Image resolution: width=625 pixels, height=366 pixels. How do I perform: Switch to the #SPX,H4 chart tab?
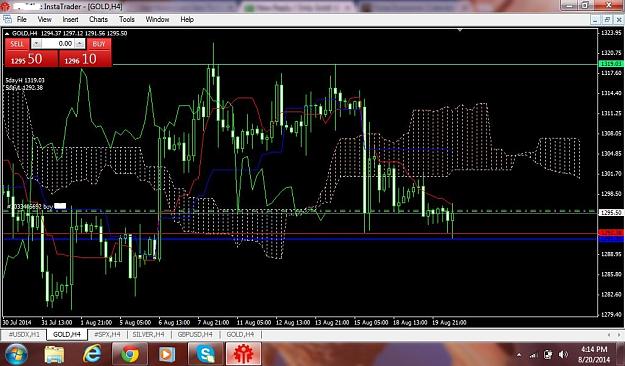click(x=107, y=335)
